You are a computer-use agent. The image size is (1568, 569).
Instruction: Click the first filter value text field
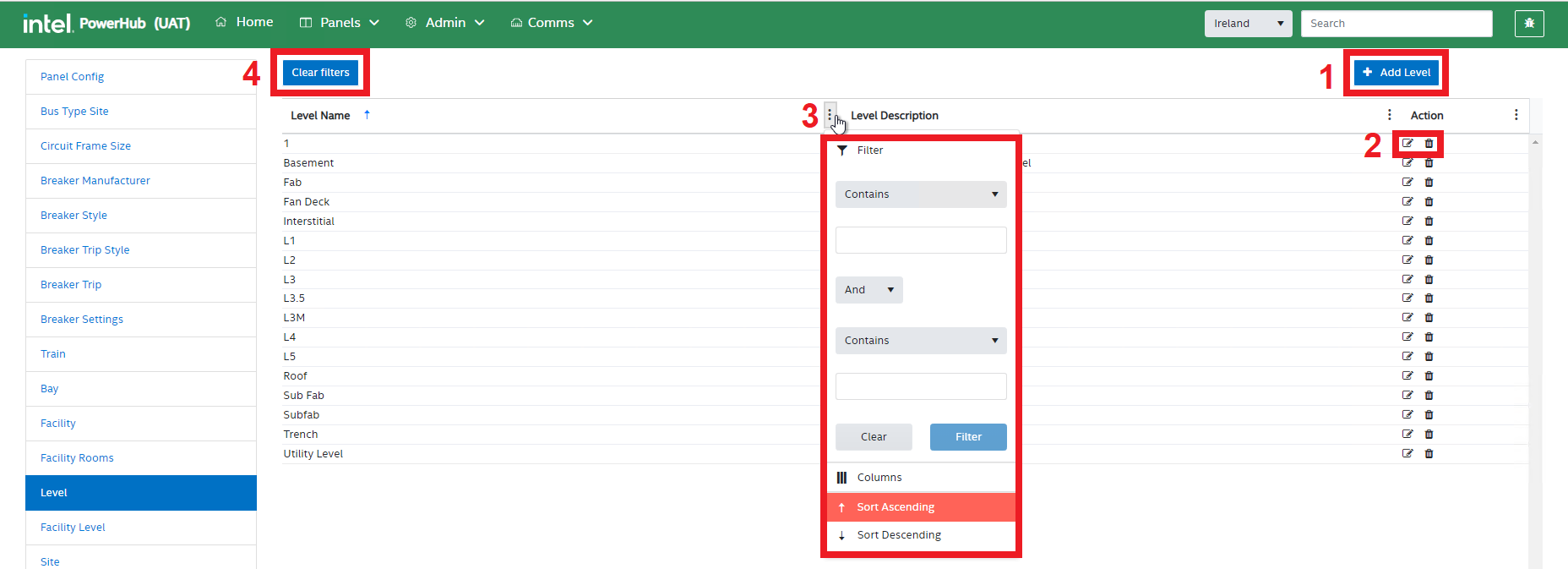[x=921, y=240]
